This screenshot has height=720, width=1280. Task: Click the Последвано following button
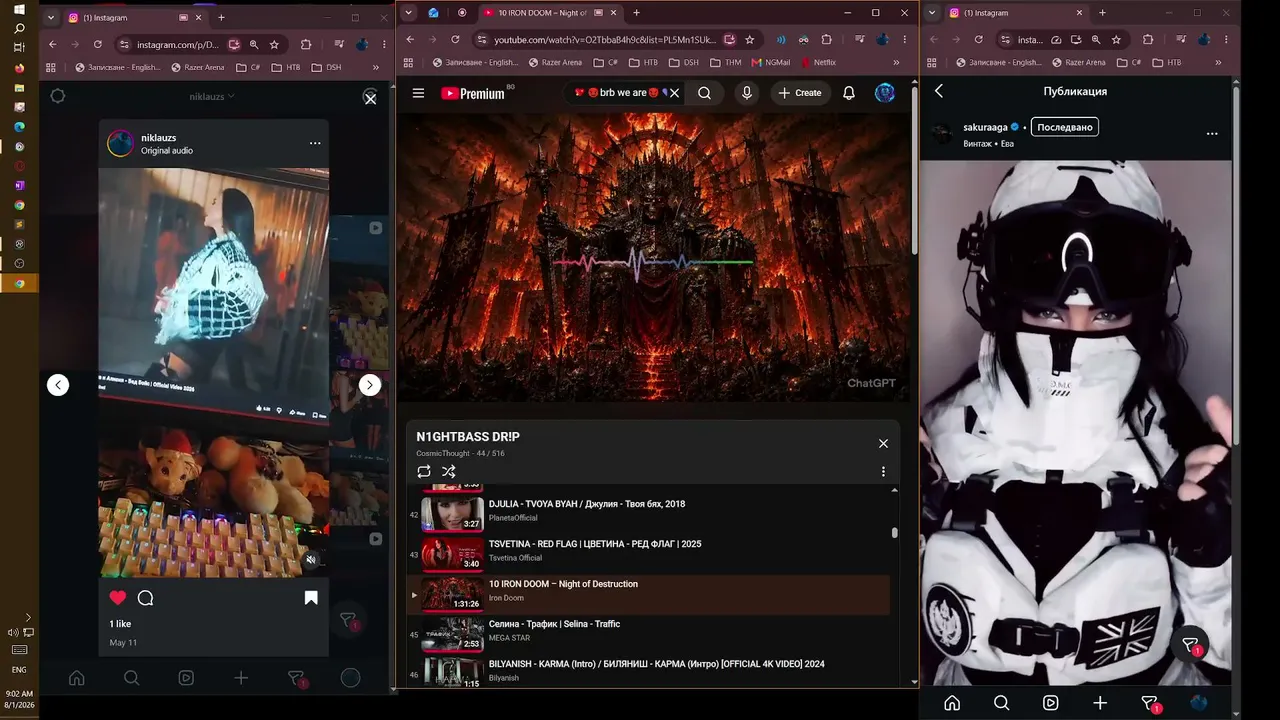point(1064,127)
